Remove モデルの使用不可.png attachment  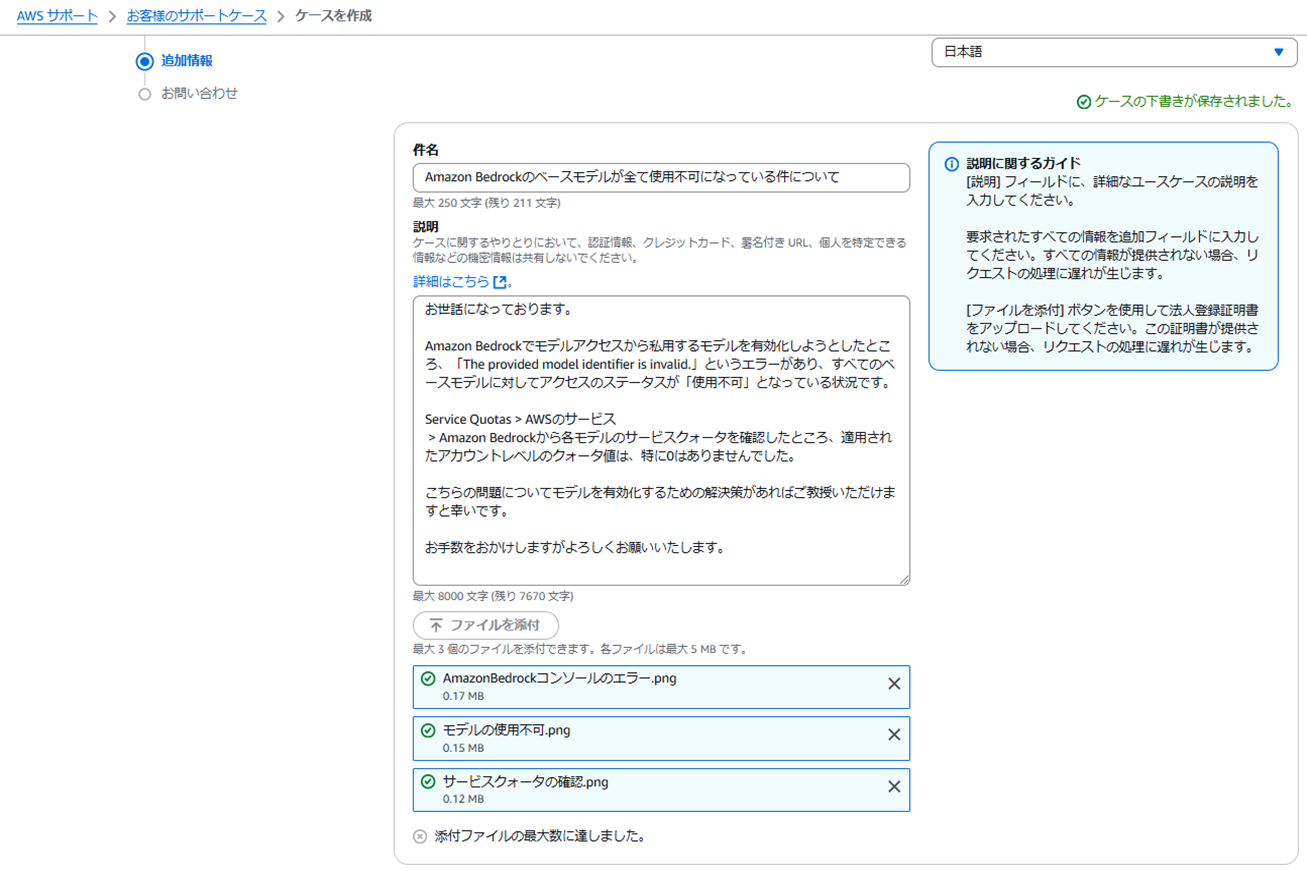tap(894, 735)
